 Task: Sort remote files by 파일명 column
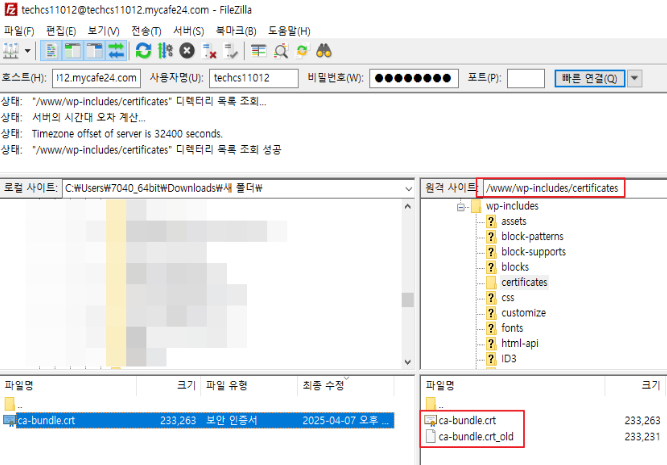513,385
